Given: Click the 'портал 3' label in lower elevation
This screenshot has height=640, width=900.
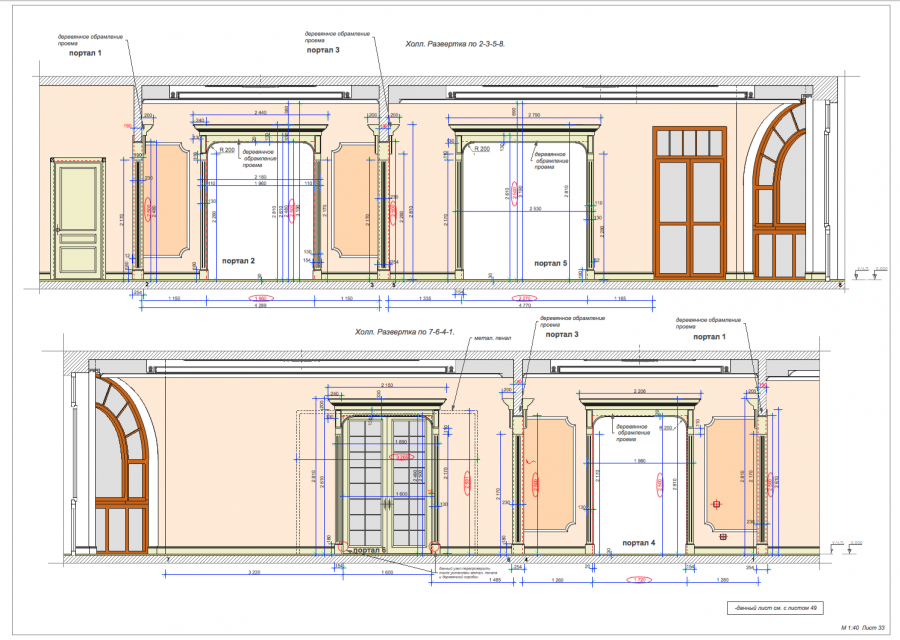Looking at the screenshot, I should coord(562,336).
